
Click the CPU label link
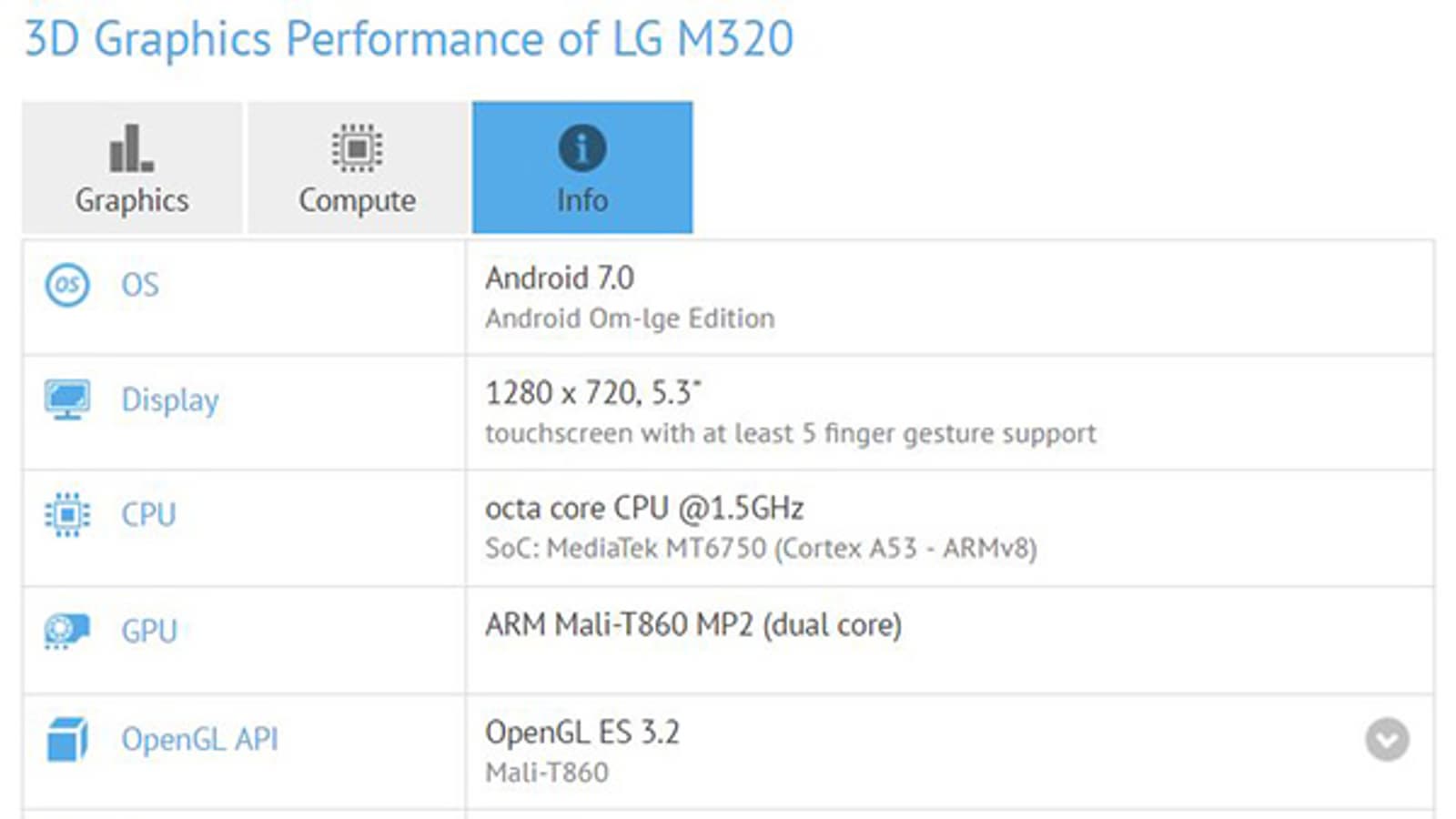click(148, 515)
